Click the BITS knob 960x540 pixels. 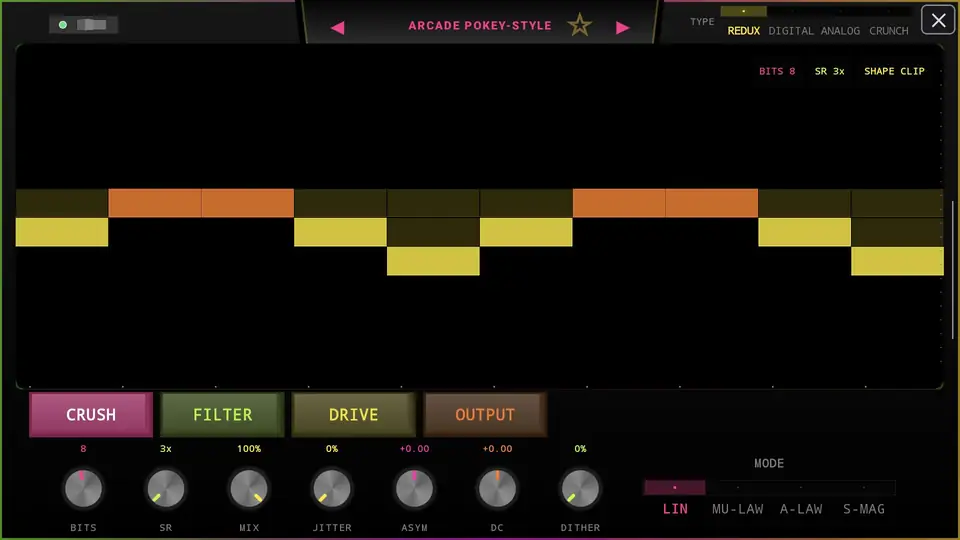click(83, 489)
